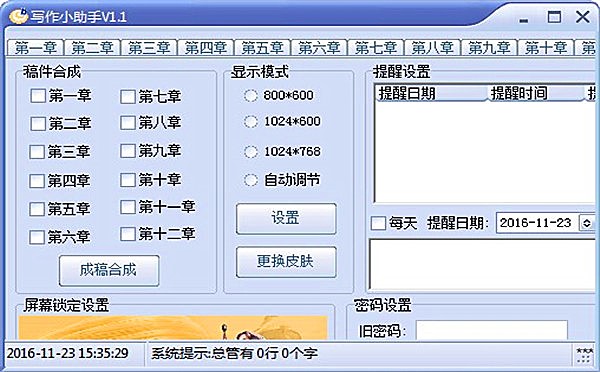Screen dimensions: 600x372
Task: Switch to the 第十章 tab
Action: tap(546, 48)
